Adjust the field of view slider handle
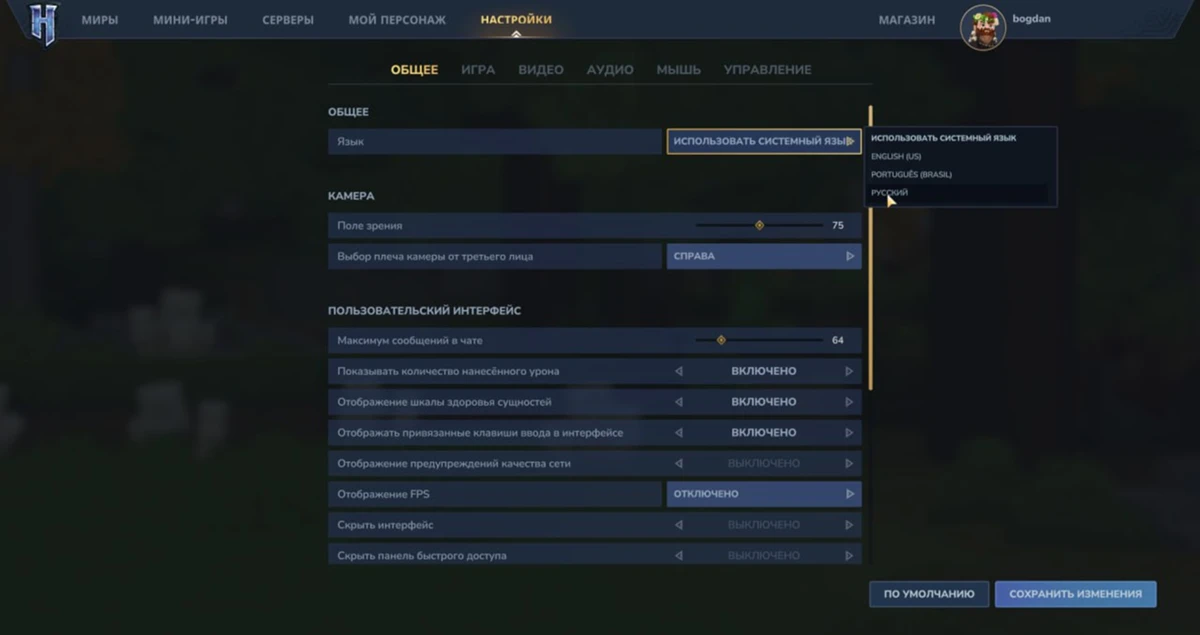 tap(759, 226)
